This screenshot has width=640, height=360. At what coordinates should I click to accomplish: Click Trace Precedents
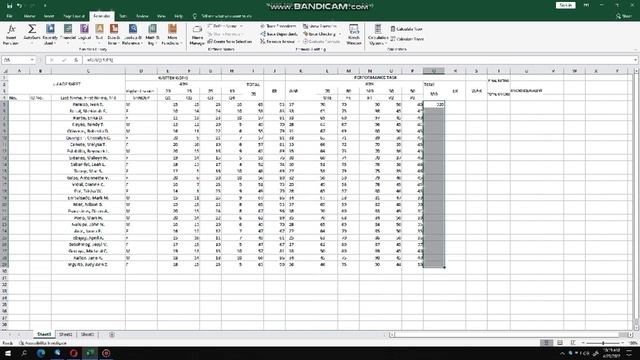[x=278, y=26]
